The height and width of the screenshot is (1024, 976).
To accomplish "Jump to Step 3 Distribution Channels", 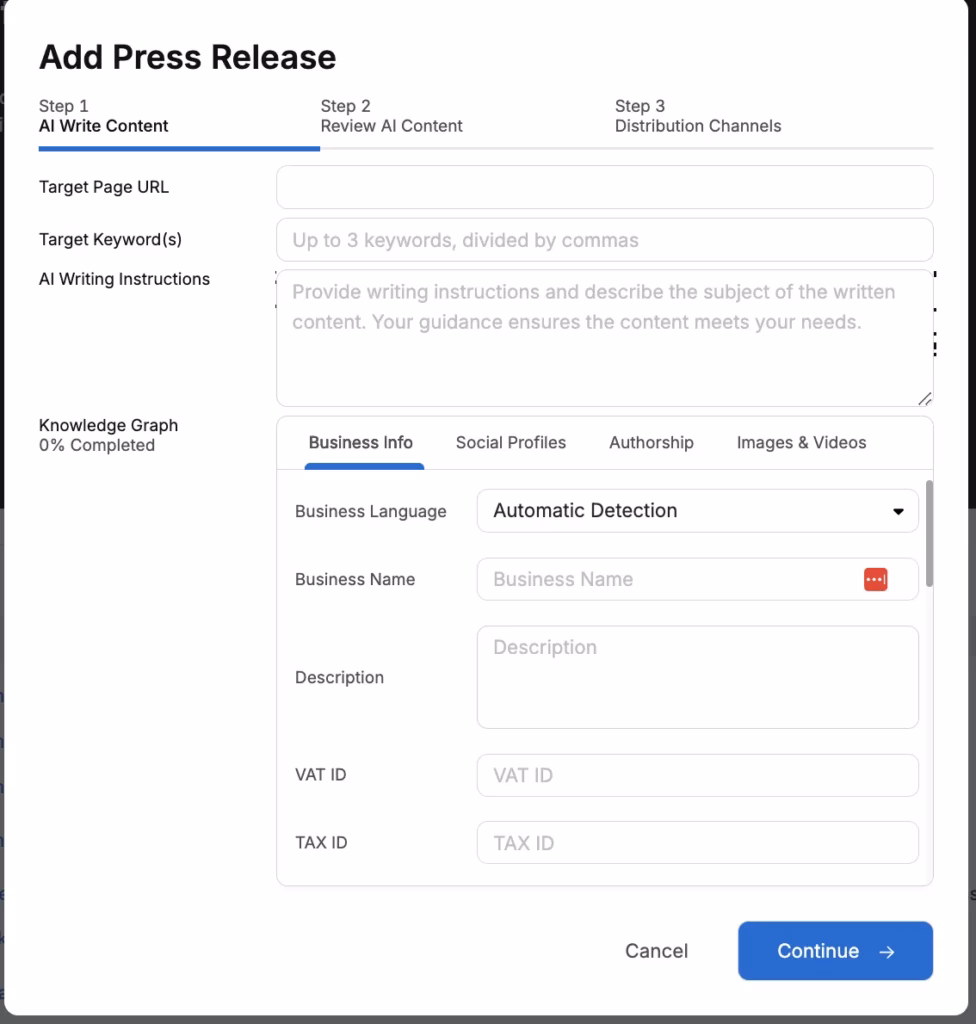I will tap(697, 116).
